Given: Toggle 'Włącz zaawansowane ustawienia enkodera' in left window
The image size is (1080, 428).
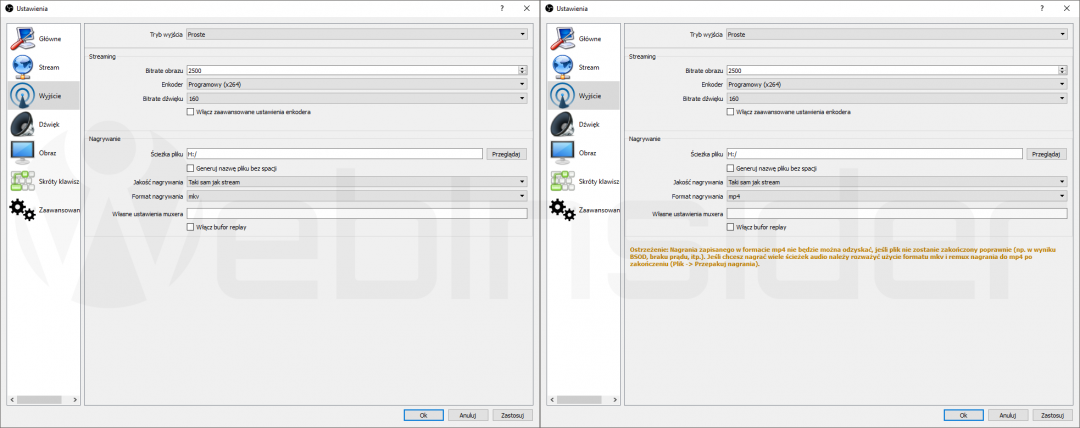Looking at the screenshot, I should [x=191, y=112].
